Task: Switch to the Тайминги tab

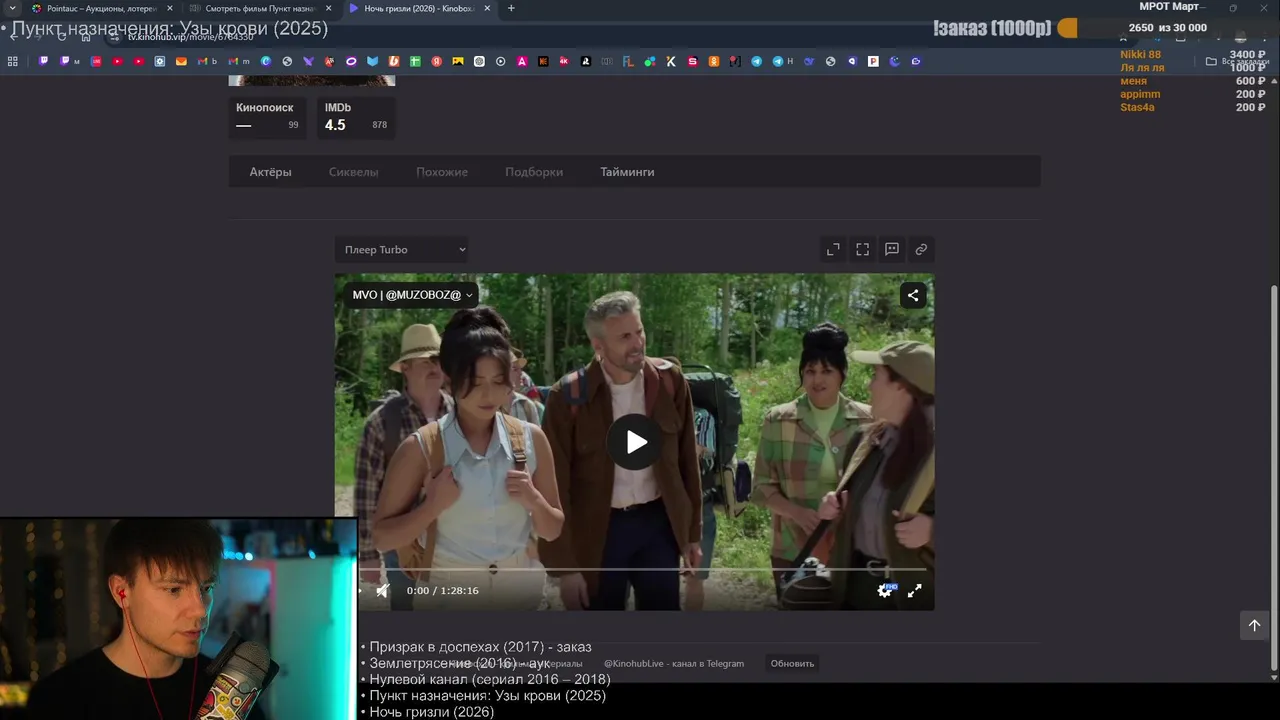Action: click(x=627, y=172)
